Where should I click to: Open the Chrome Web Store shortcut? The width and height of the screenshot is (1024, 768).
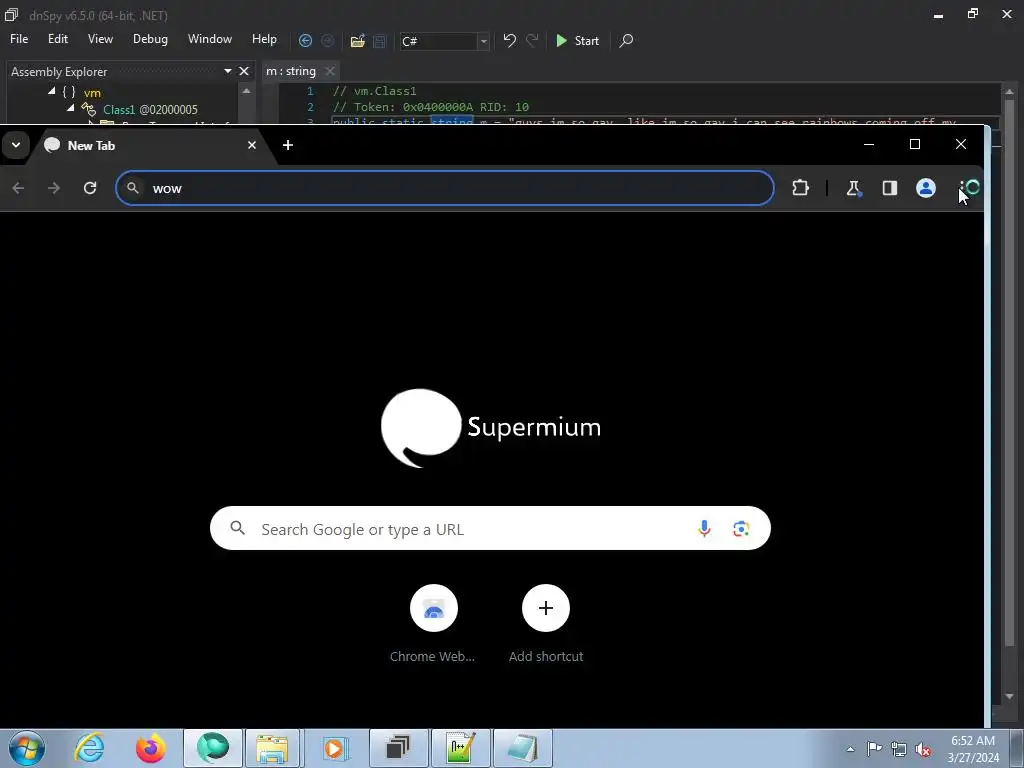(x=433, y=623)
